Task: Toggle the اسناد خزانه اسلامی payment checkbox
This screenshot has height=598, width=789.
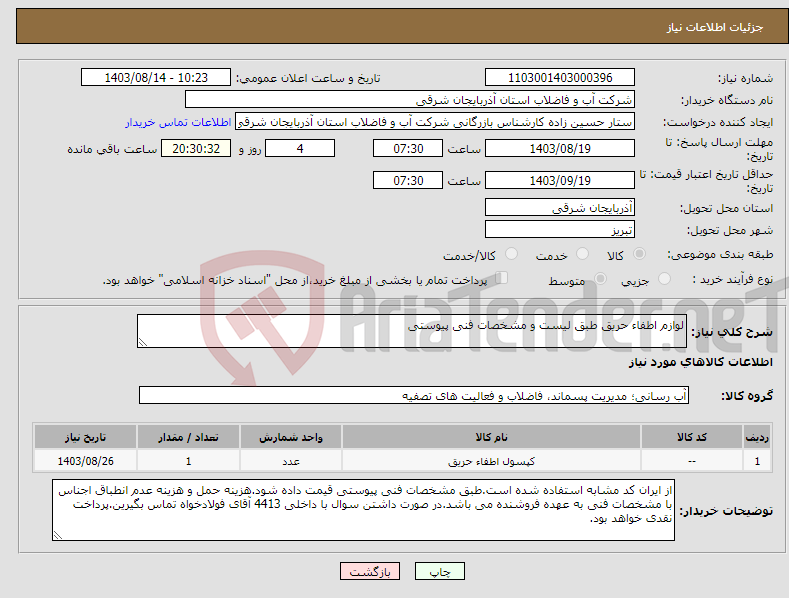Action: point(502,277)
